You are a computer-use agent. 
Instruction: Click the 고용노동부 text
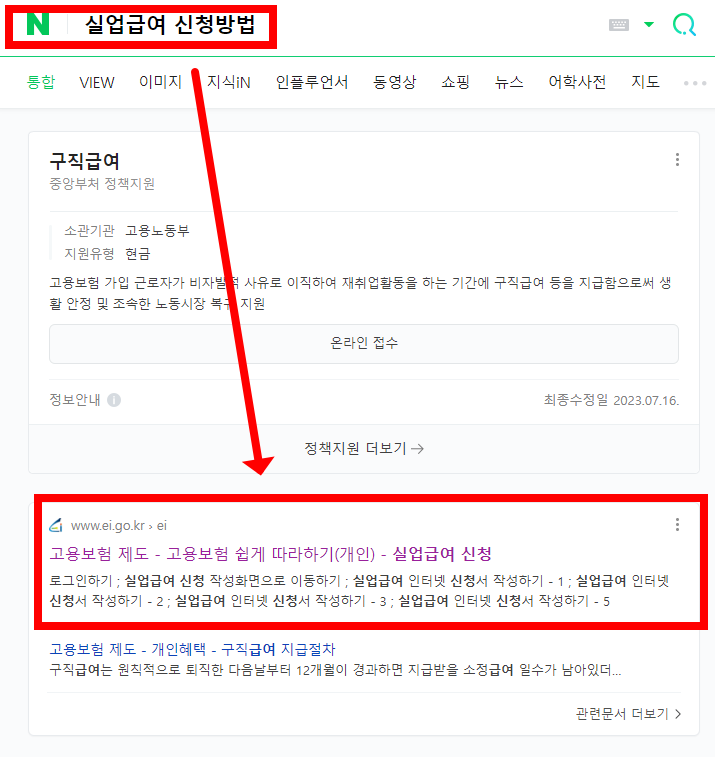point(157,231)
